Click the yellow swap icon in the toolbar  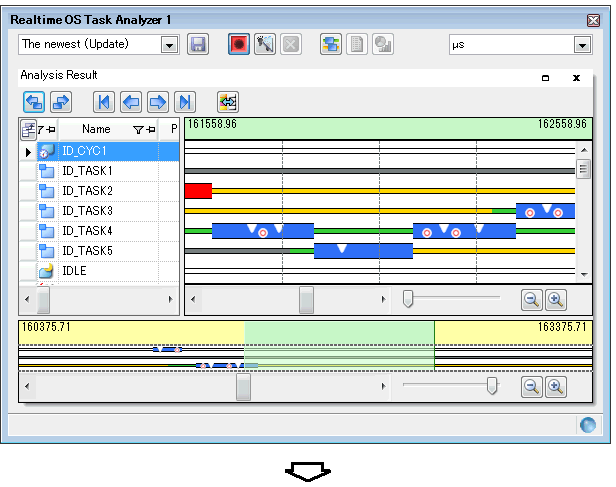[228, 101]
